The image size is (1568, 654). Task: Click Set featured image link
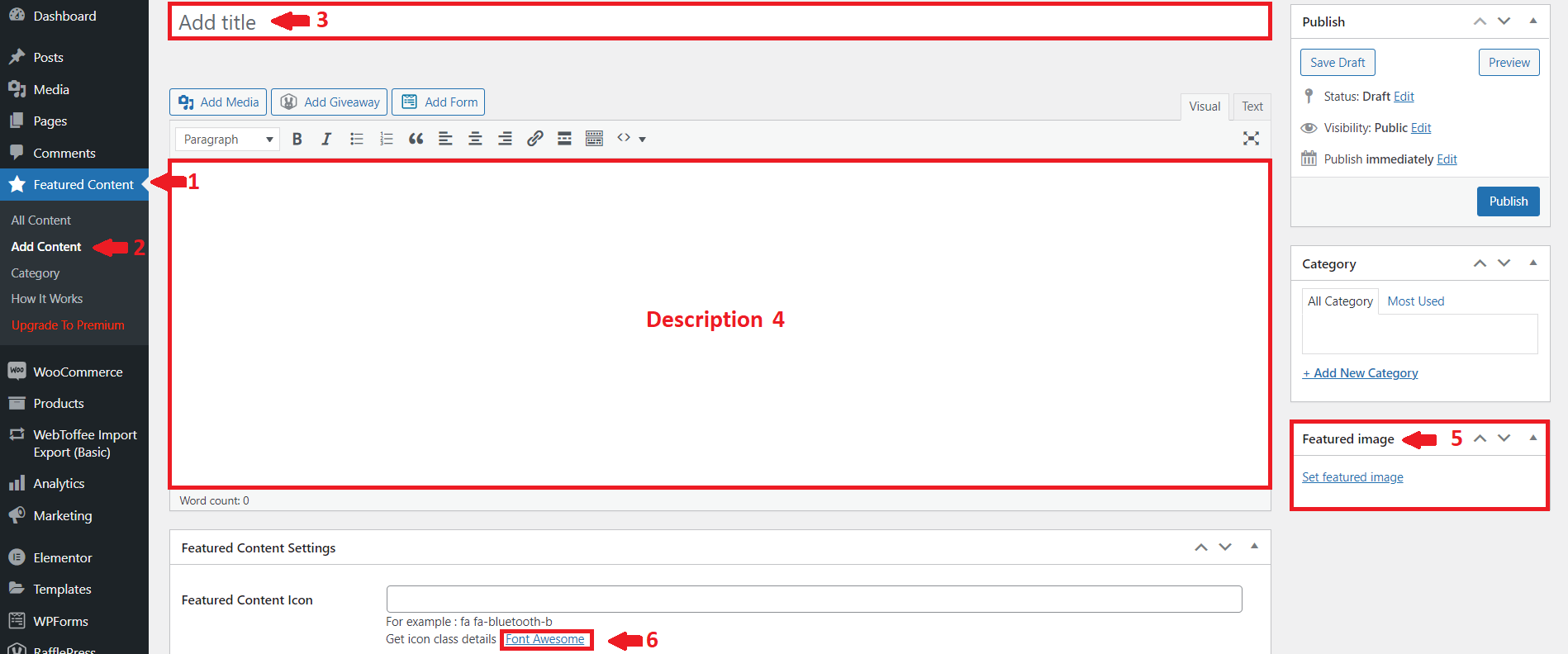[1352, 477]
